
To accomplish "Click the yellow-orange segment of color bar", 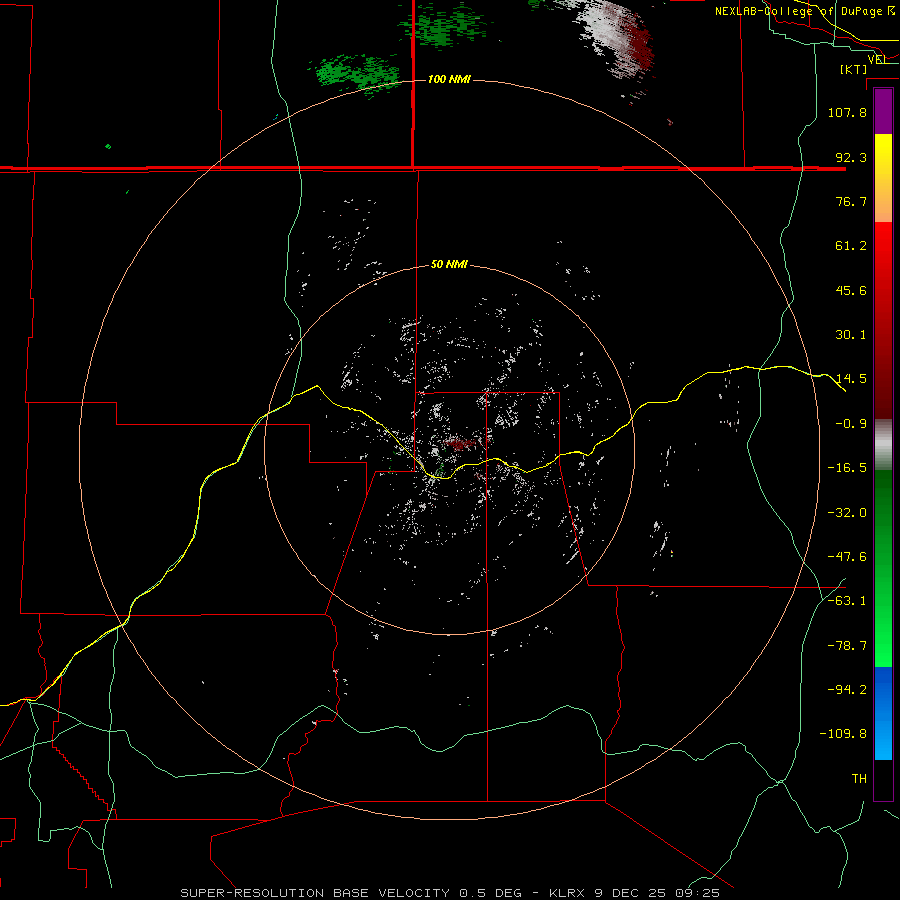I will (x=883, y=178).
